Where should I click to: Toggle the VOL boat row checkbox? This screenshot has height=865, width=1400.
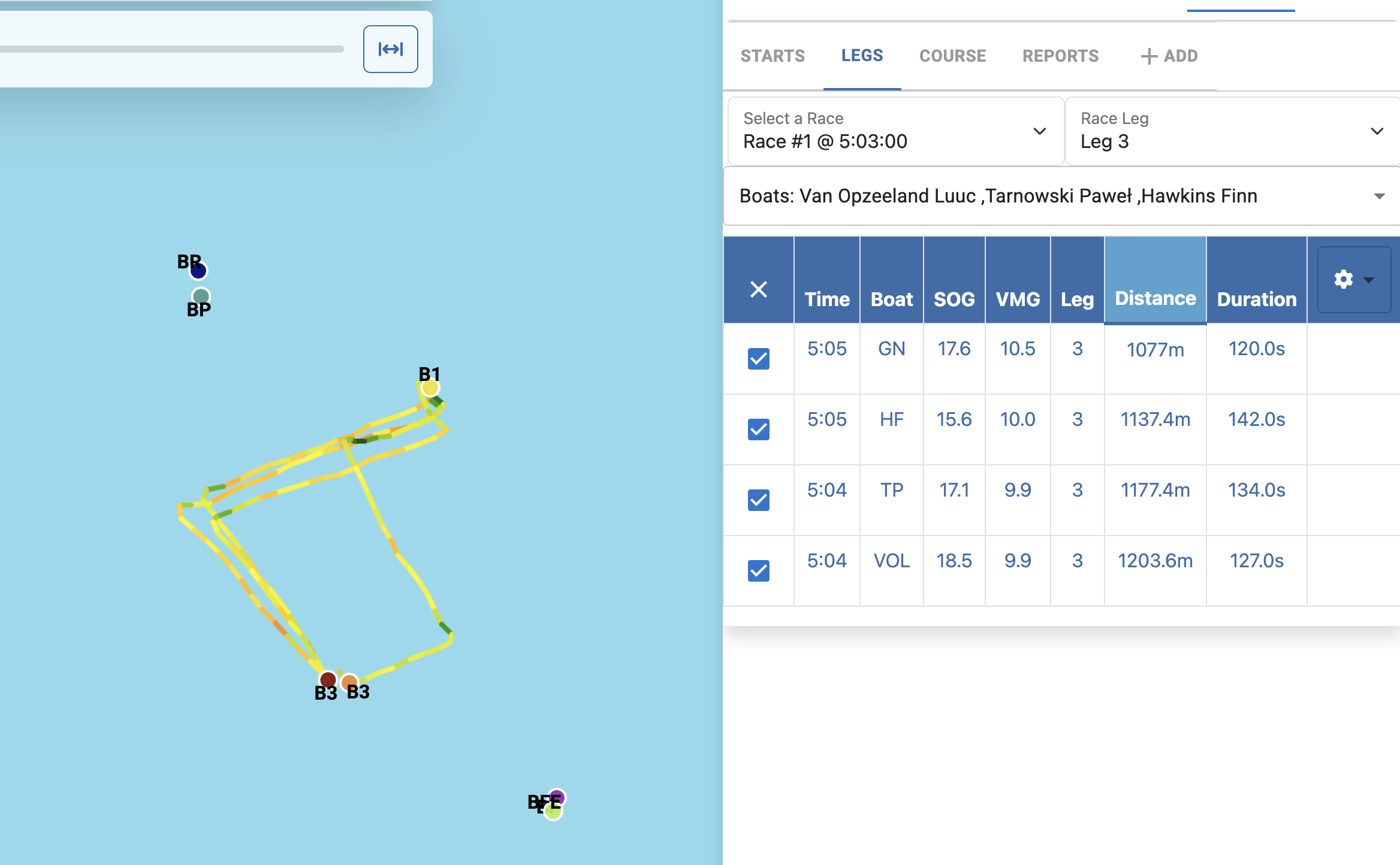coord(758,571)
